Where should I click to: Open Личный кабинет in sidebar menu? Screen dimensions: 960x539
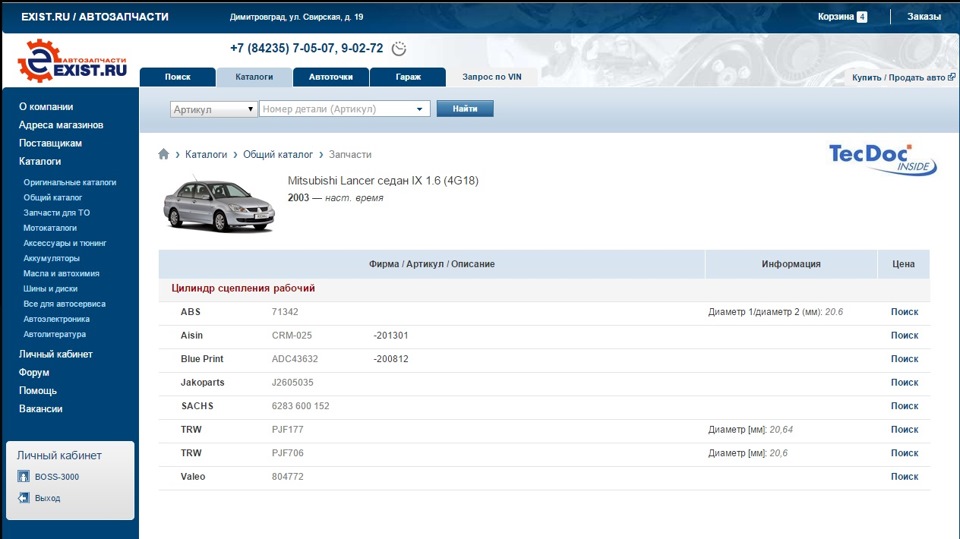click(56, 354)
